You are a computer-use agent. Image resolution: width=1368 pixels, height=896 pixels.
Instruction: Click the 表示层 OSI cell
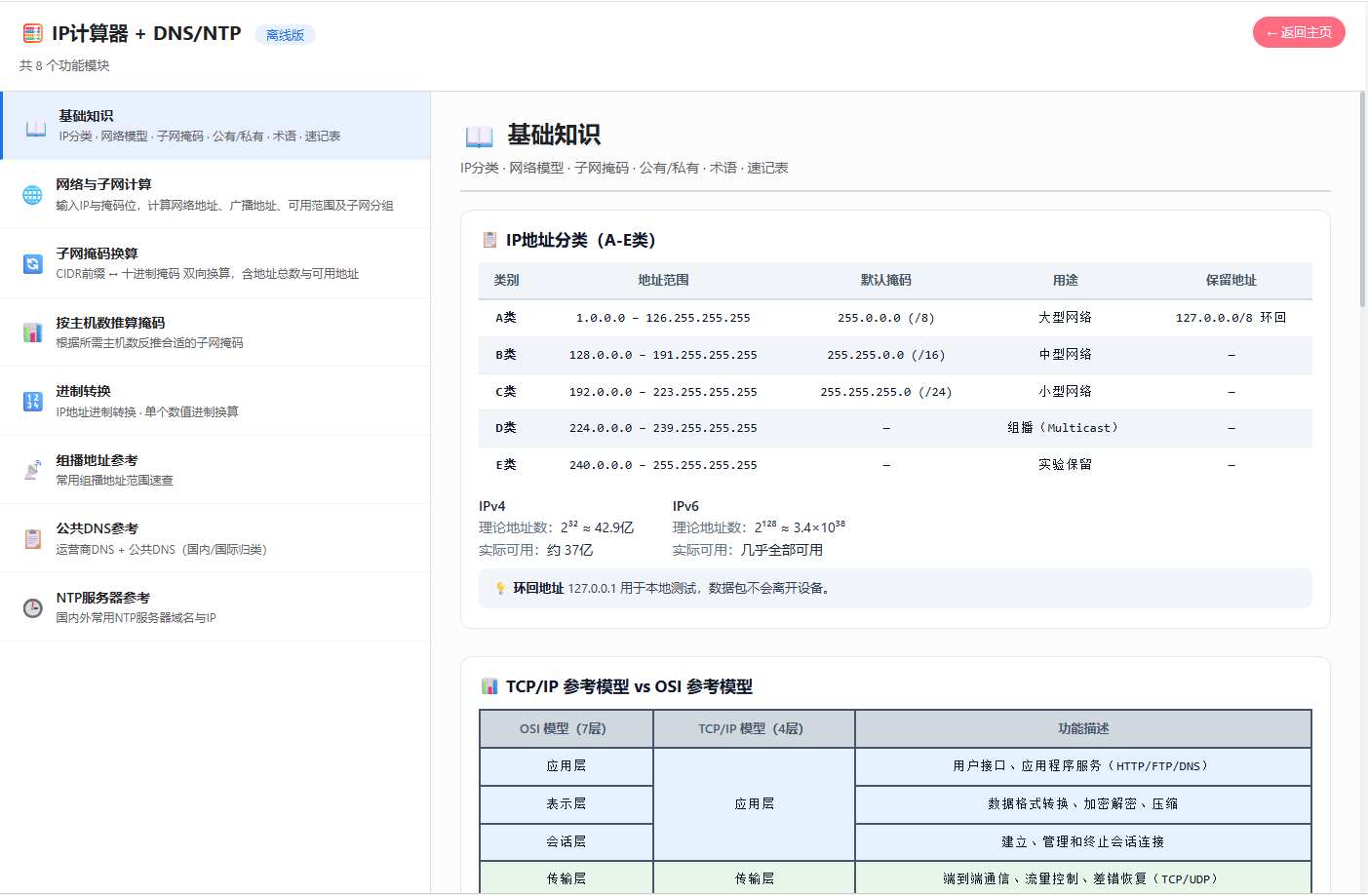pos(566,804)
